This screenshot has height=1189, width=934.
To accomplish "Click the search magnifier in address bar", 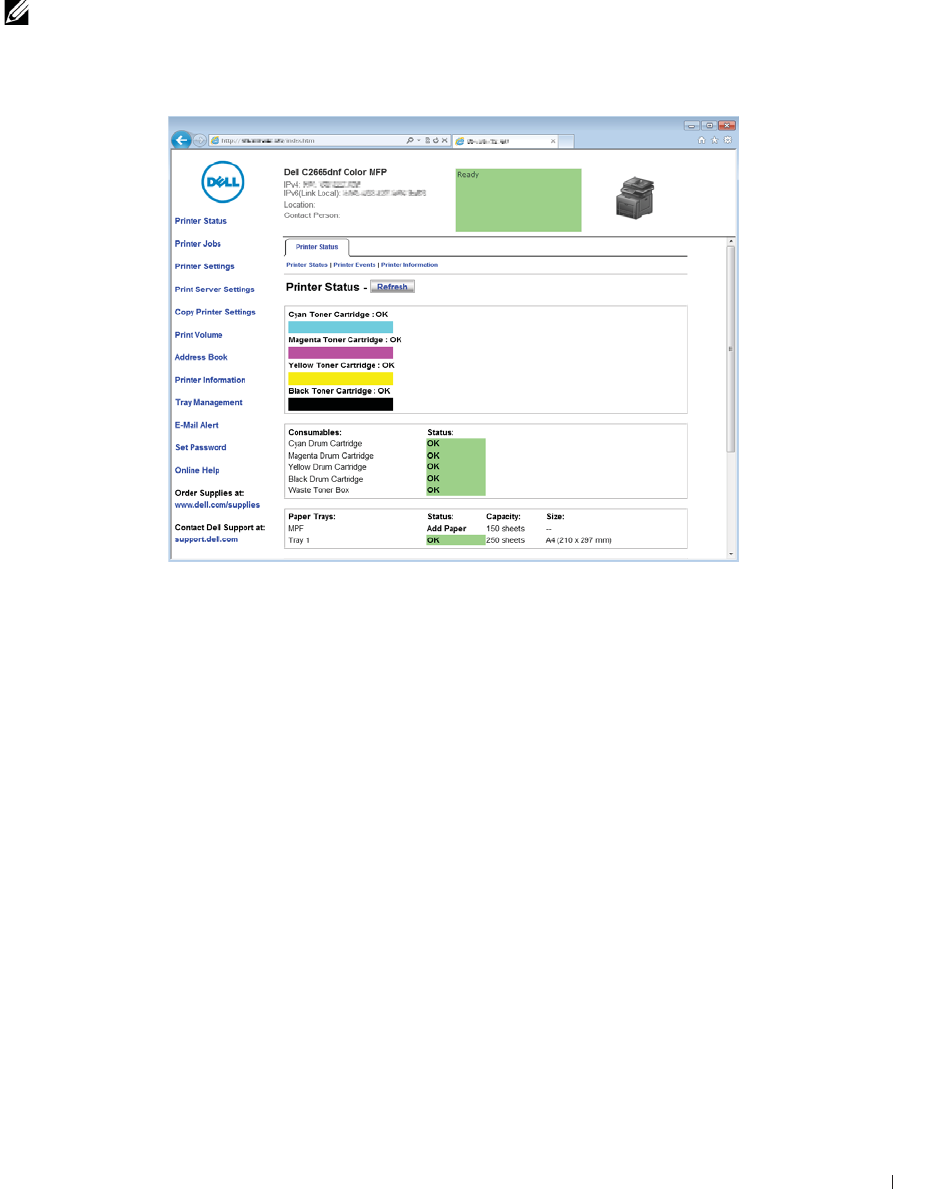I will click(x=409, y=140).
